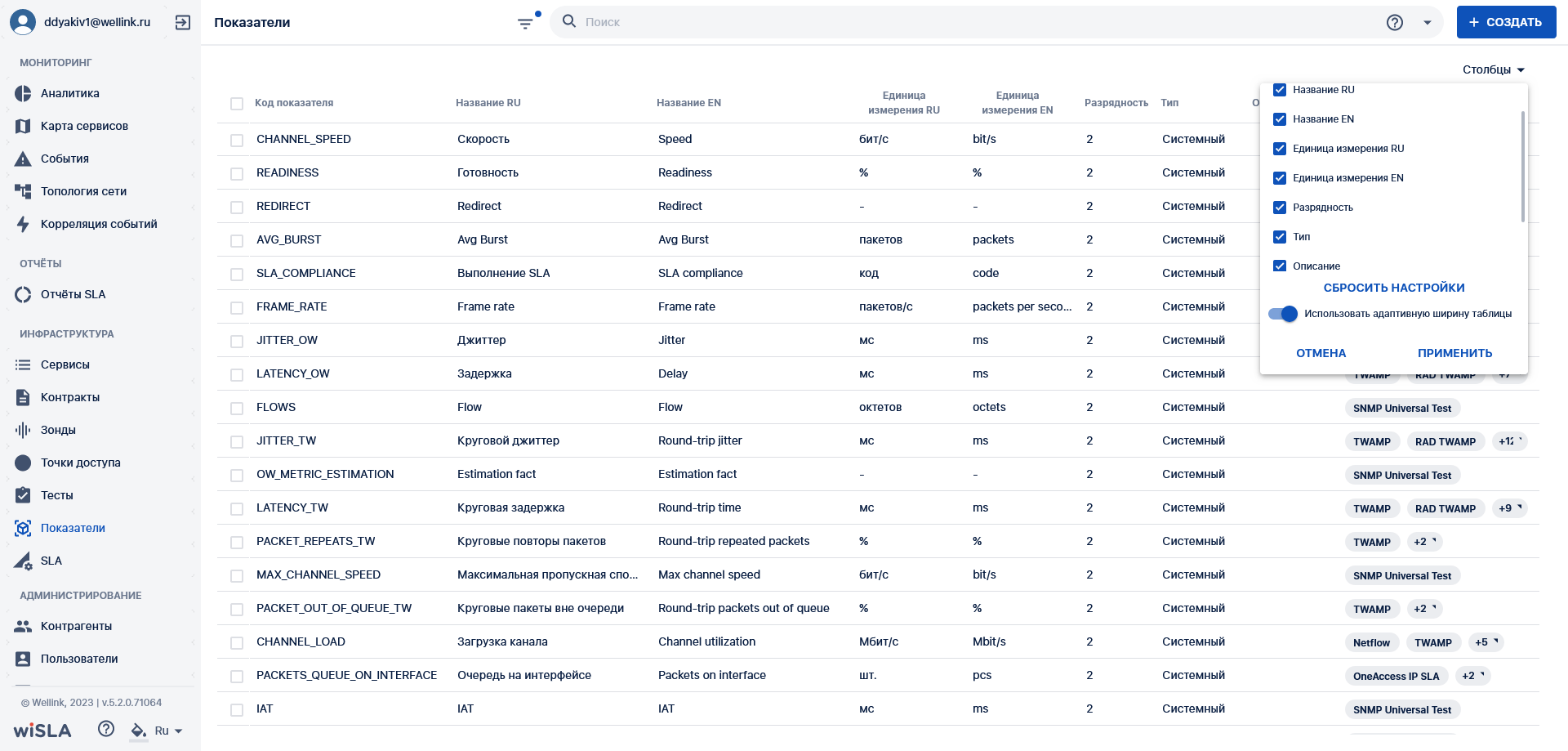Expand +12 tags in JITTER_TW row
The height and width of the screenshot is (751, 1568).
1510,441
